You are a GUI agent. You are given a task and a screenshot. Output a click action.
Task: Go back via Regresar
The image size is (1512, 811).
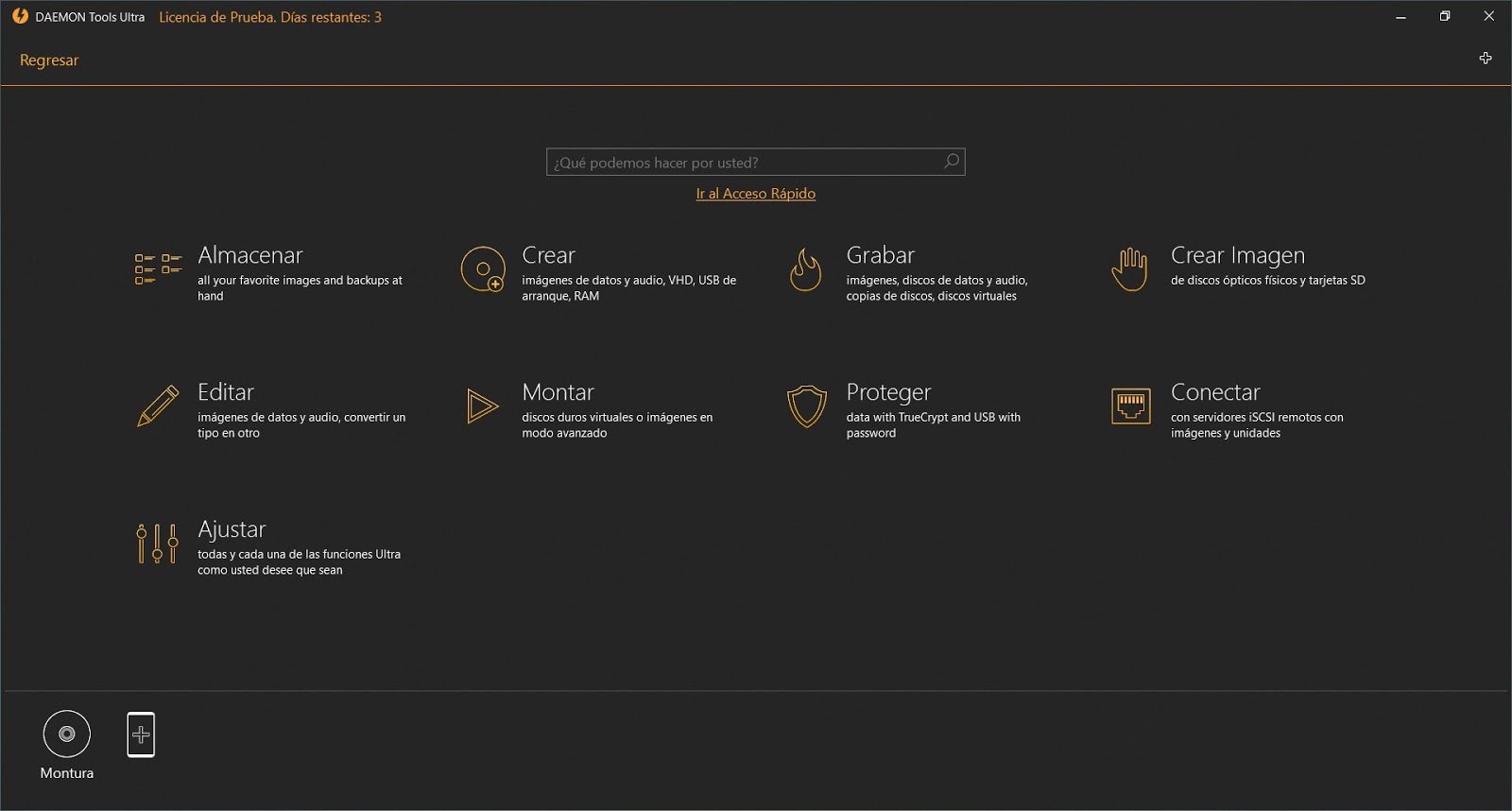click(x=49, y=60)
